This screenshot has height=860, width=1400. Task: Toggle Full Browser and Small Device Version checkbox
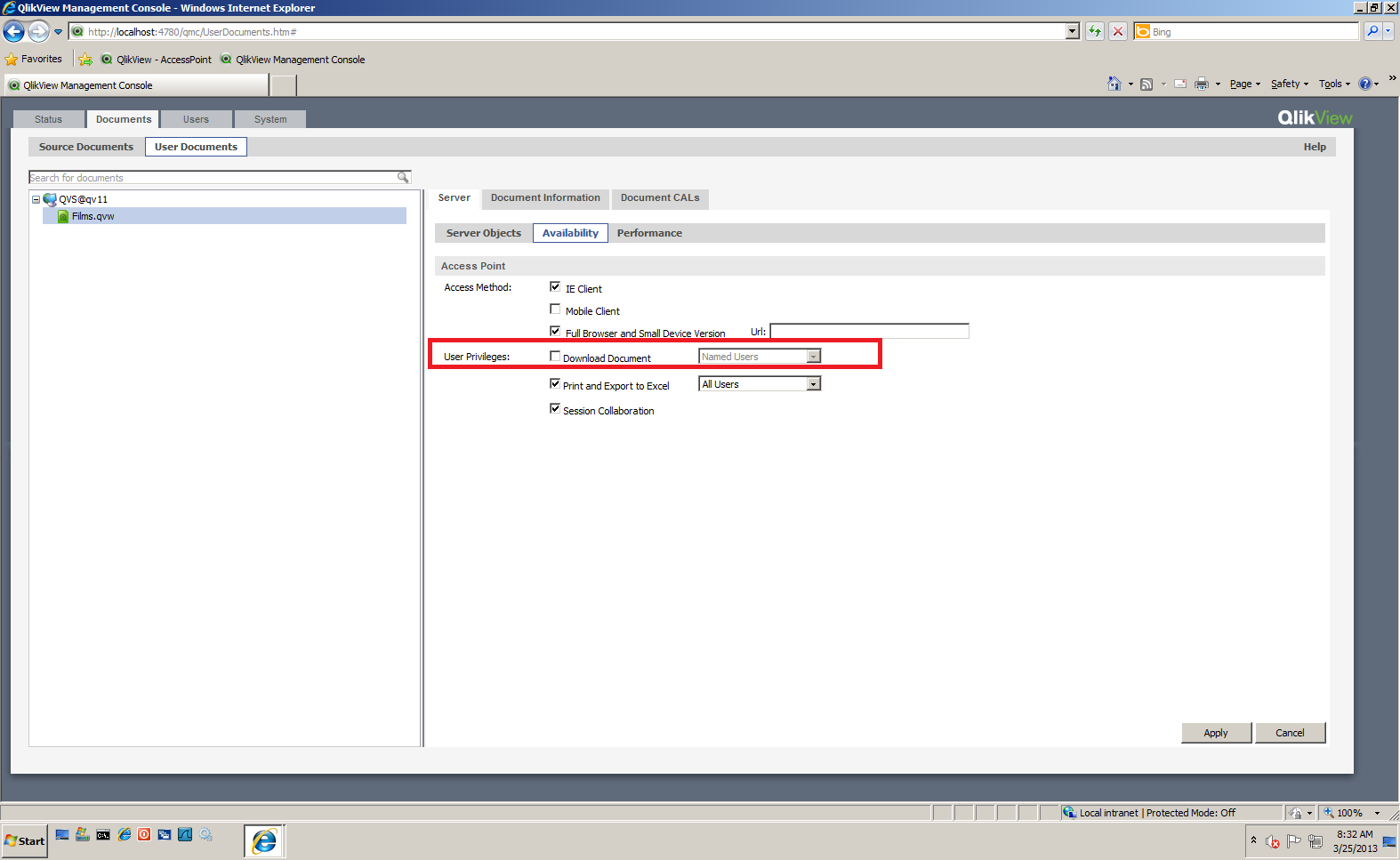click(555, 331)
